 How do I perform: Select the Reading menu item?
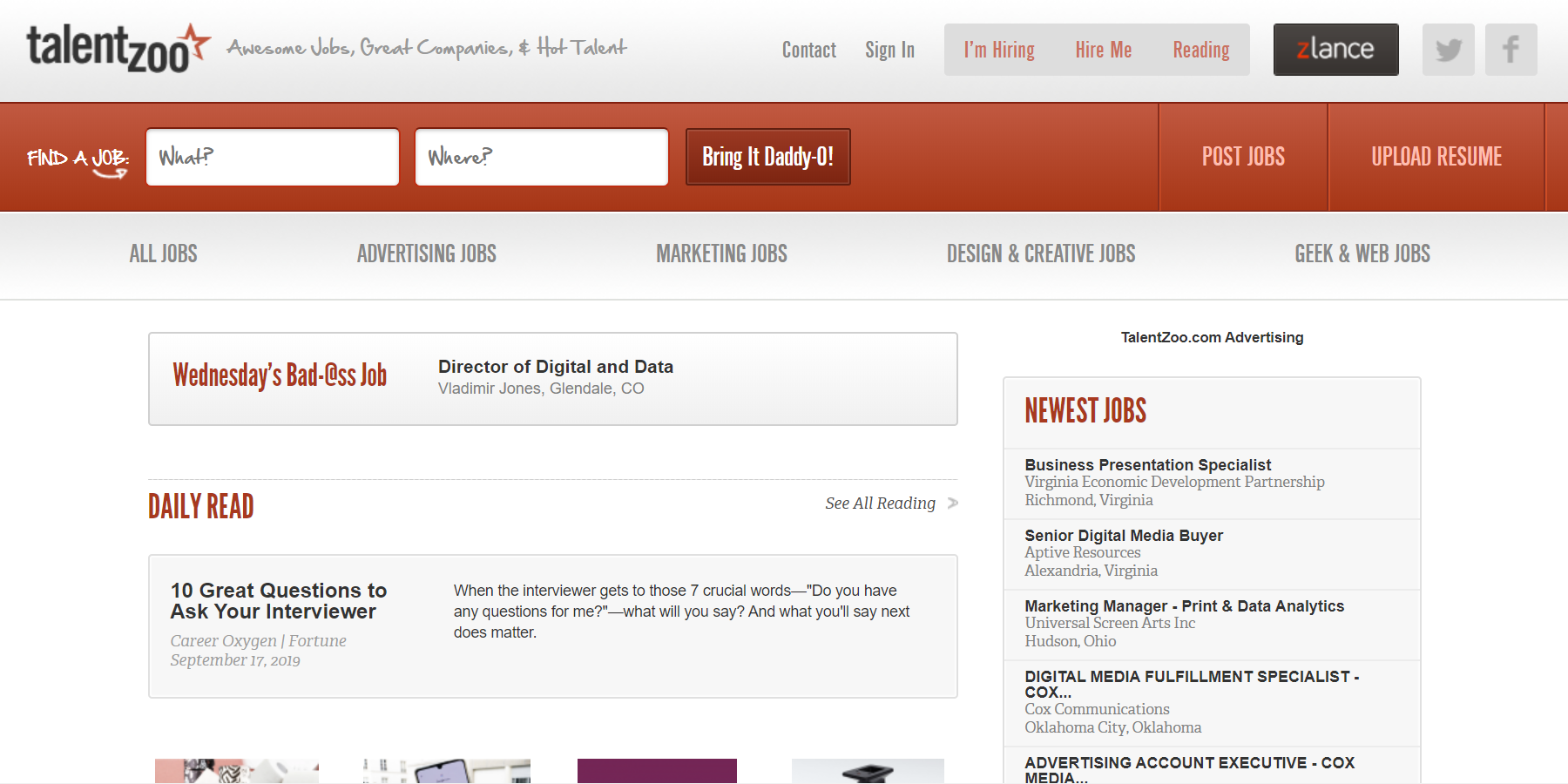coord(1201,50)
